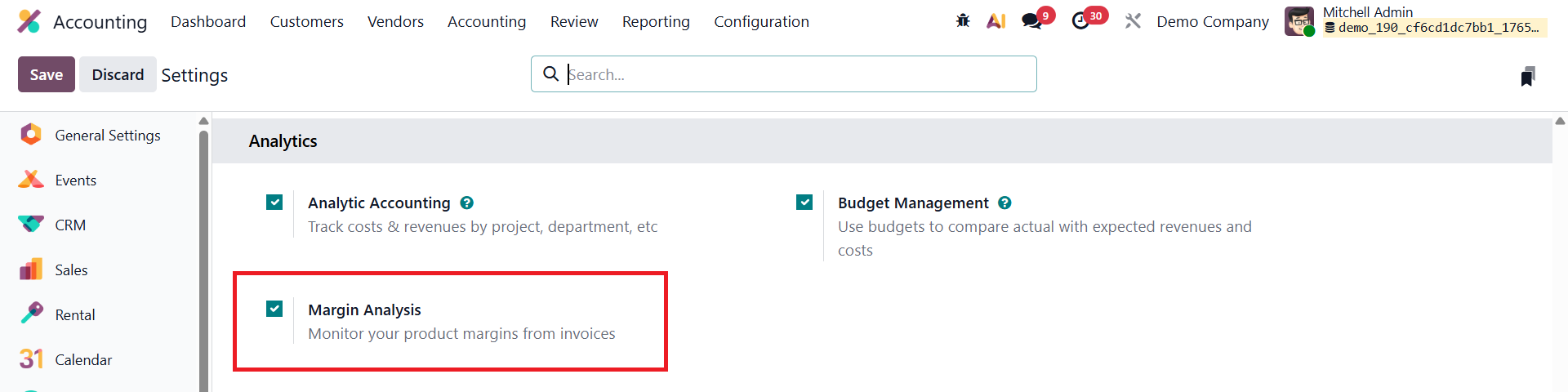Screen dimensions: 1568x392
Task: Uncheck the Analytic Accounting checkbox
Action: pos(274,202)
